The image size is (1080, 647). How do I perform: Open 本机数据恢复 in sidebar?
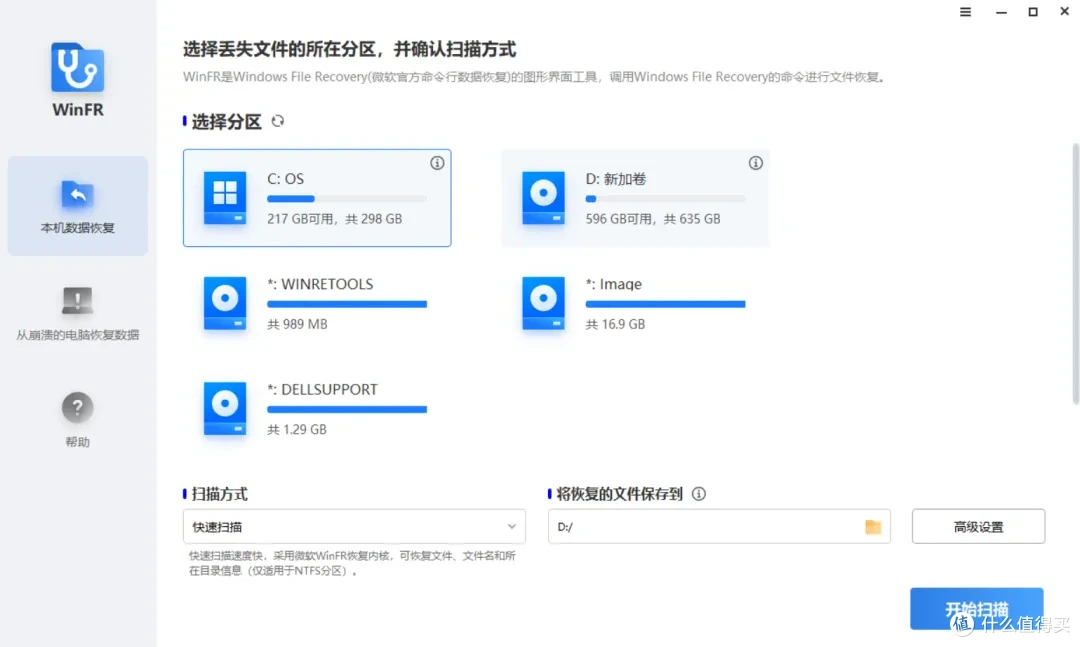(78, 206)
